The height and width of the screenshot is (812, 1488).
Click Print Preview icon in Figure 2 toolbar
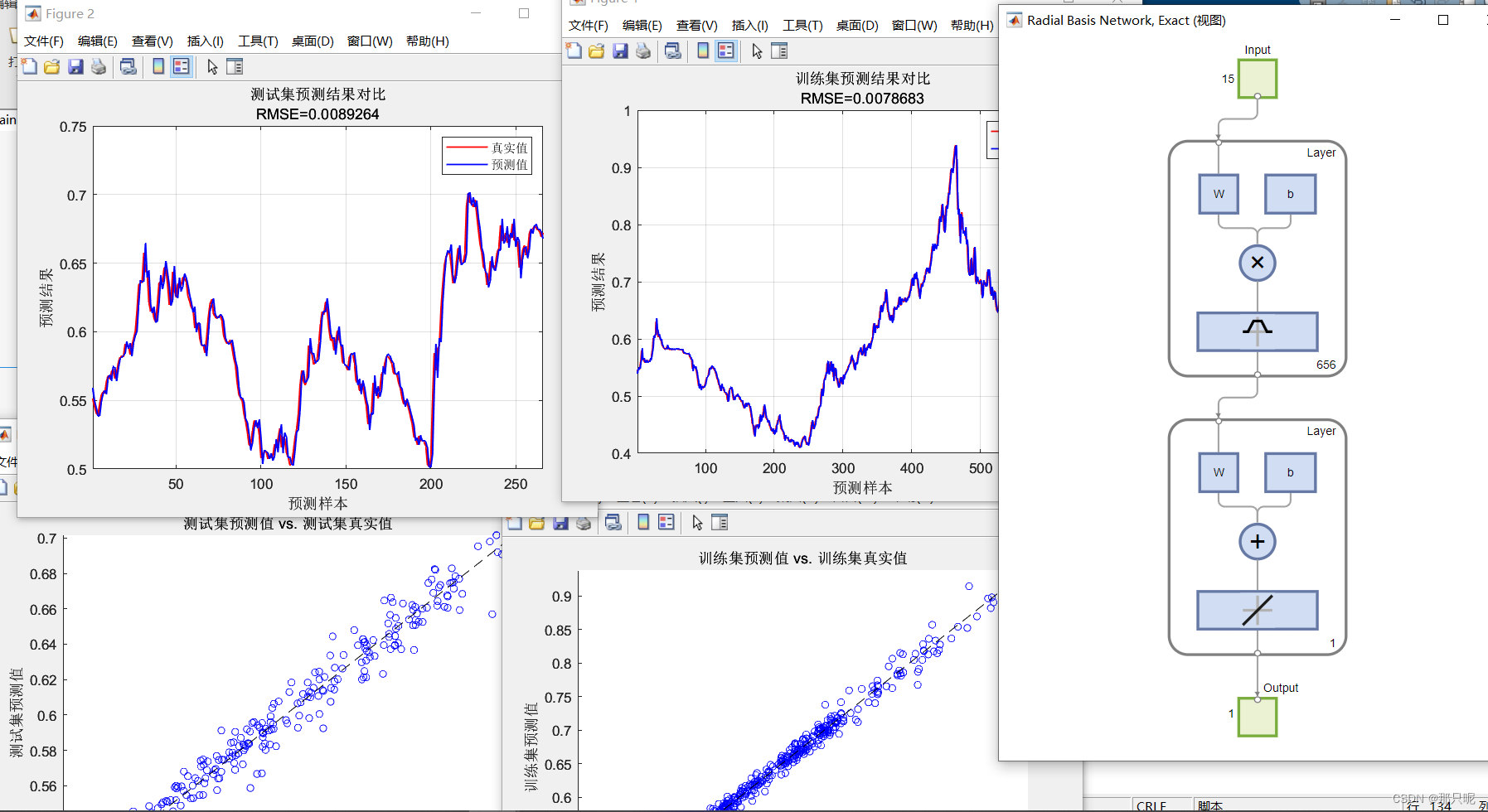click(x=128, y=67)
